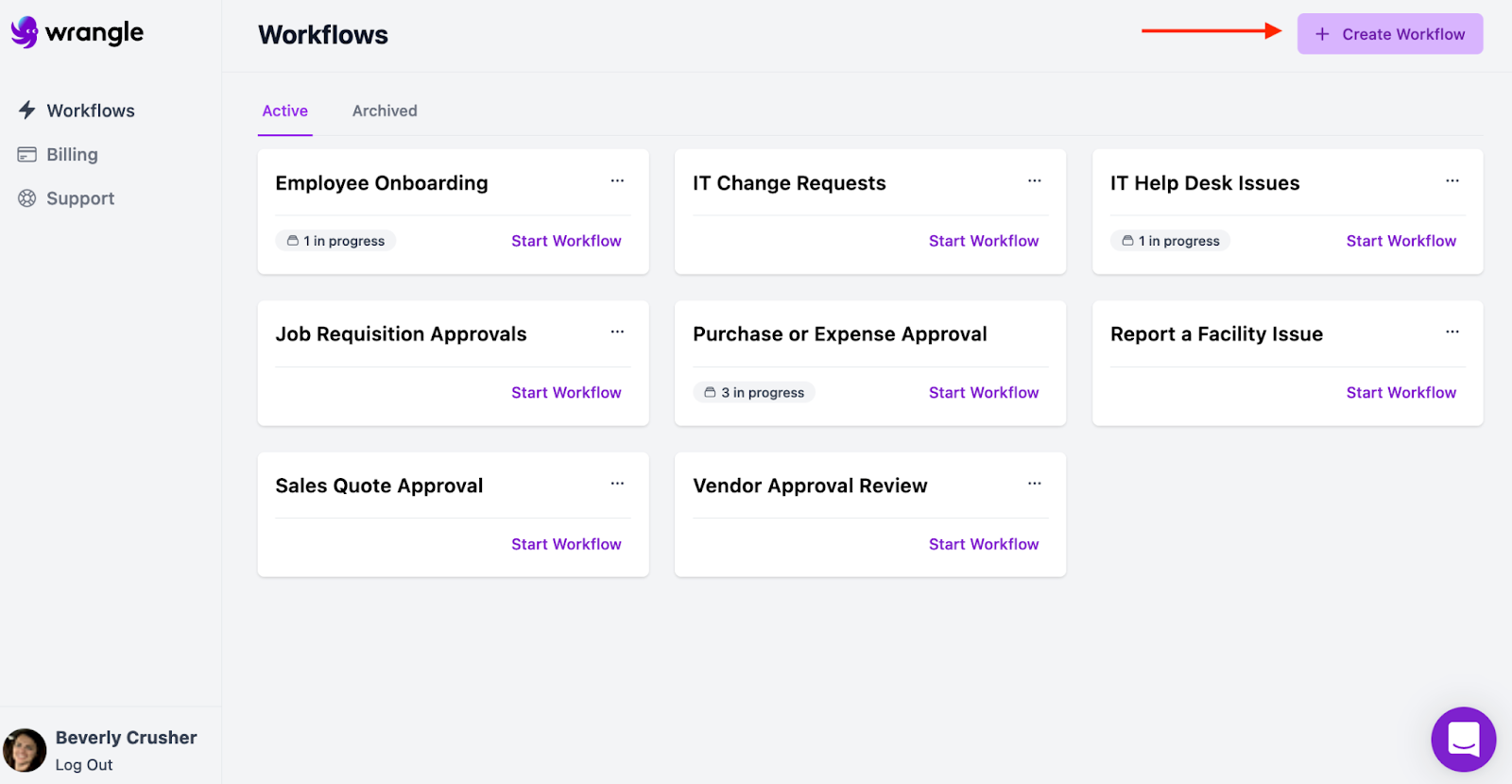Open IT Change Requests ellipsis menu
This screenshot has height=784, width=1512.
[1035, 181]
